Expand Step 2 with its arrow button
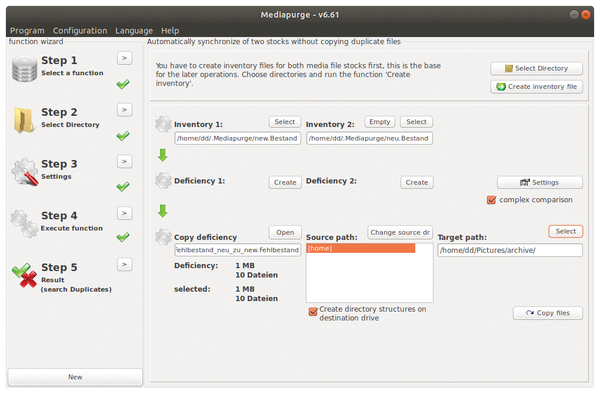Viewport: 600px width, 394px height. coord(124,110)
